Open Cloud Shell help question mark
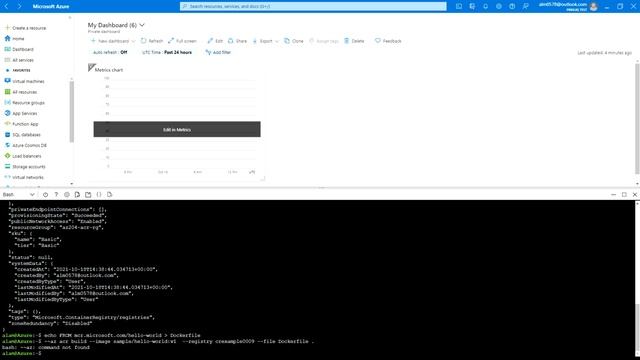The height and width of the screenshot is (360, 640). click(56, 195)
